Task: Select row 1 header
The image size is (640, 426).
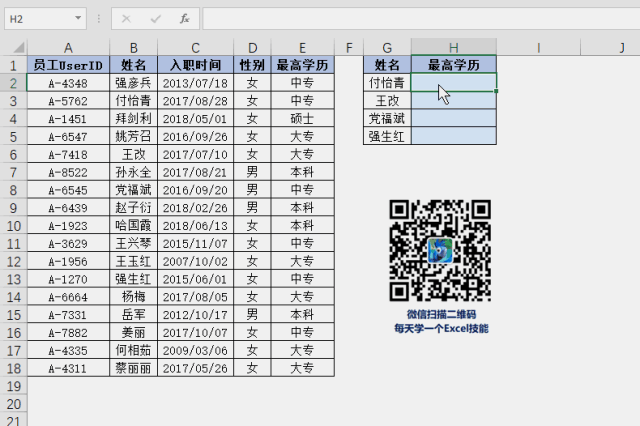Action: (x=13, y=65)
